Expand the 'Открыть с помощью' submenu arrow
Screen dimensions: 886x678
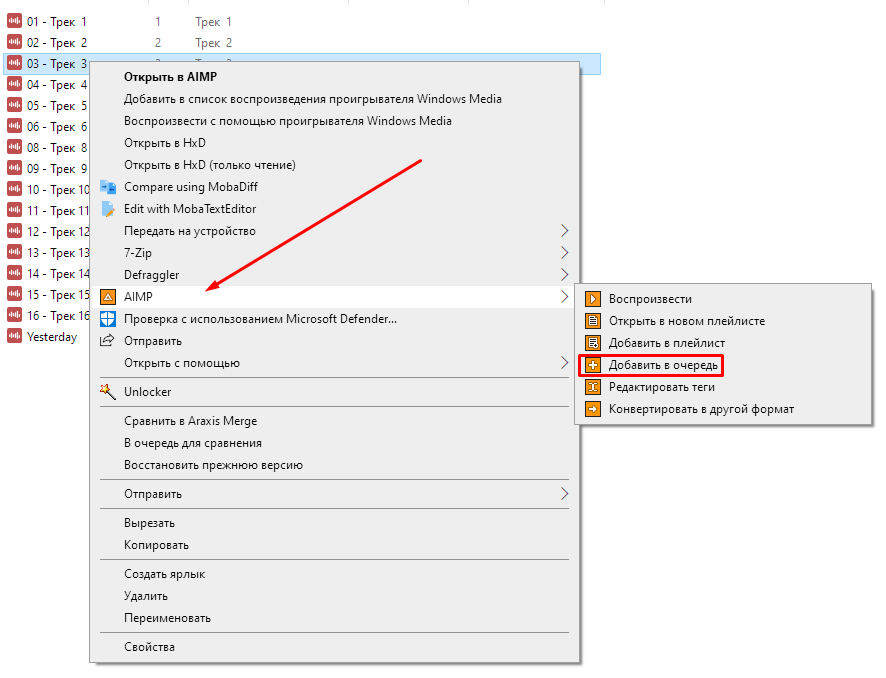(564, 363)
